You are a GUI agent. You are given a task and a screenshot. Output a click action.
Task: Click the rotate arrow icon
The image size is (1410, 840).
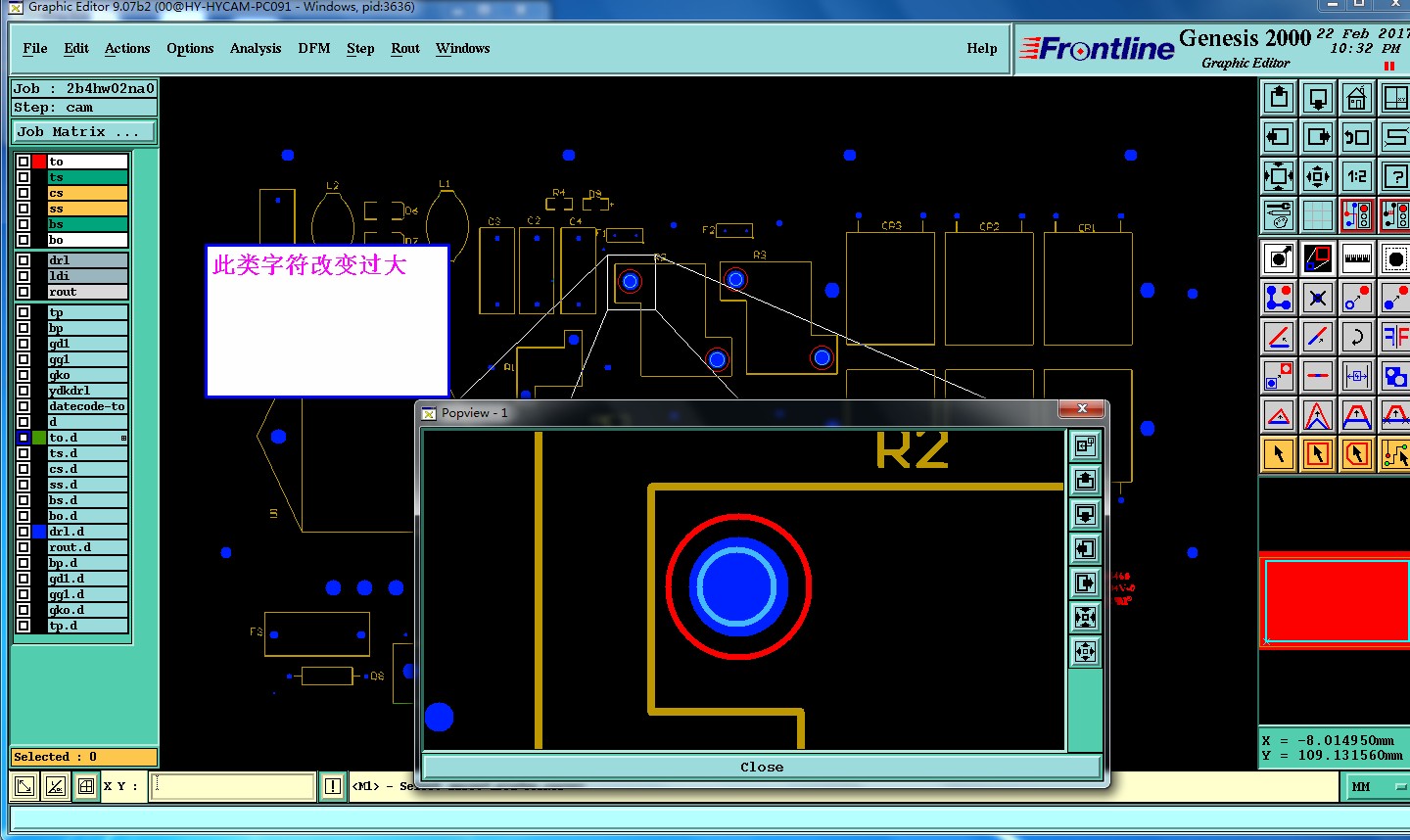pyautogui.click(x=1357, y=337)
